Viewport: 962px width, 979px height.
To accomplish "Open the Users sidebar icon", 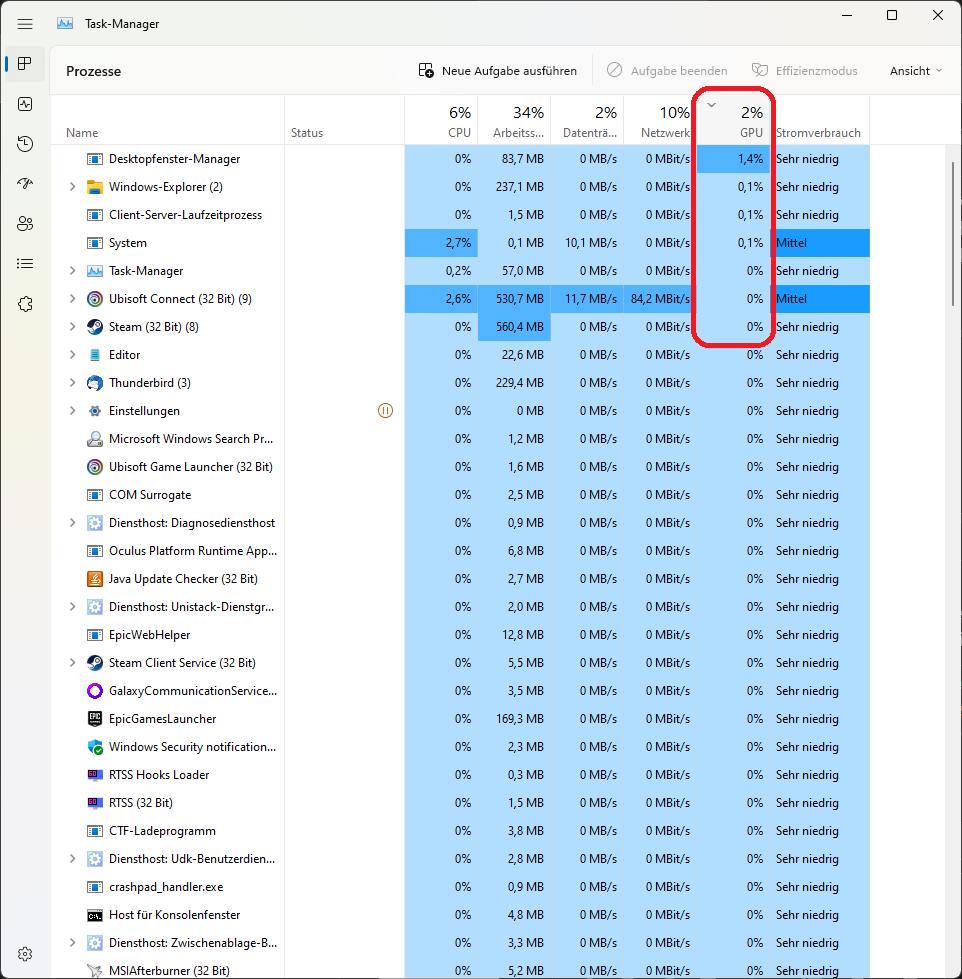I will tap(25, 224).
